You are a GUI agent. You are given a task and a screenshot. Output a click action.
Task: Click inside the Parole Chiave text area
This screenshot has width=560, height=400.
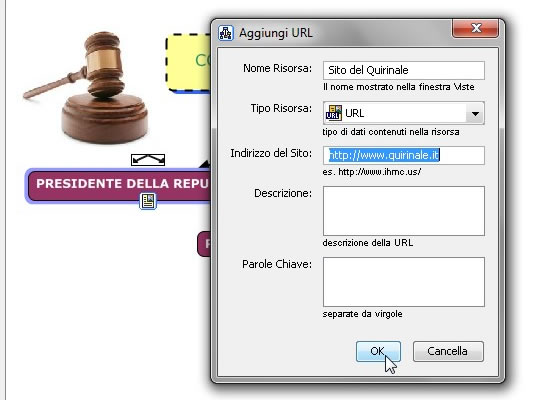(x=404, y=282)
